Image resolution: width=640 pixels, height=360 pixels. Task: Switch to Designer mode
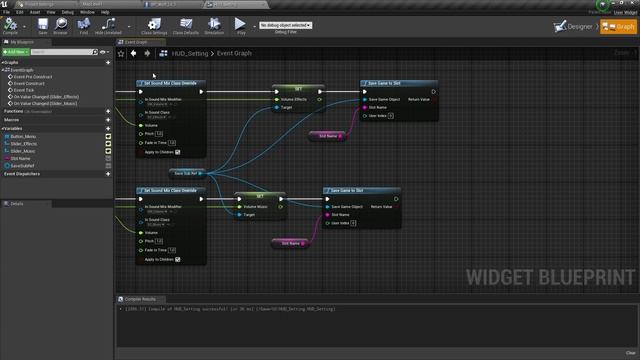573,27
